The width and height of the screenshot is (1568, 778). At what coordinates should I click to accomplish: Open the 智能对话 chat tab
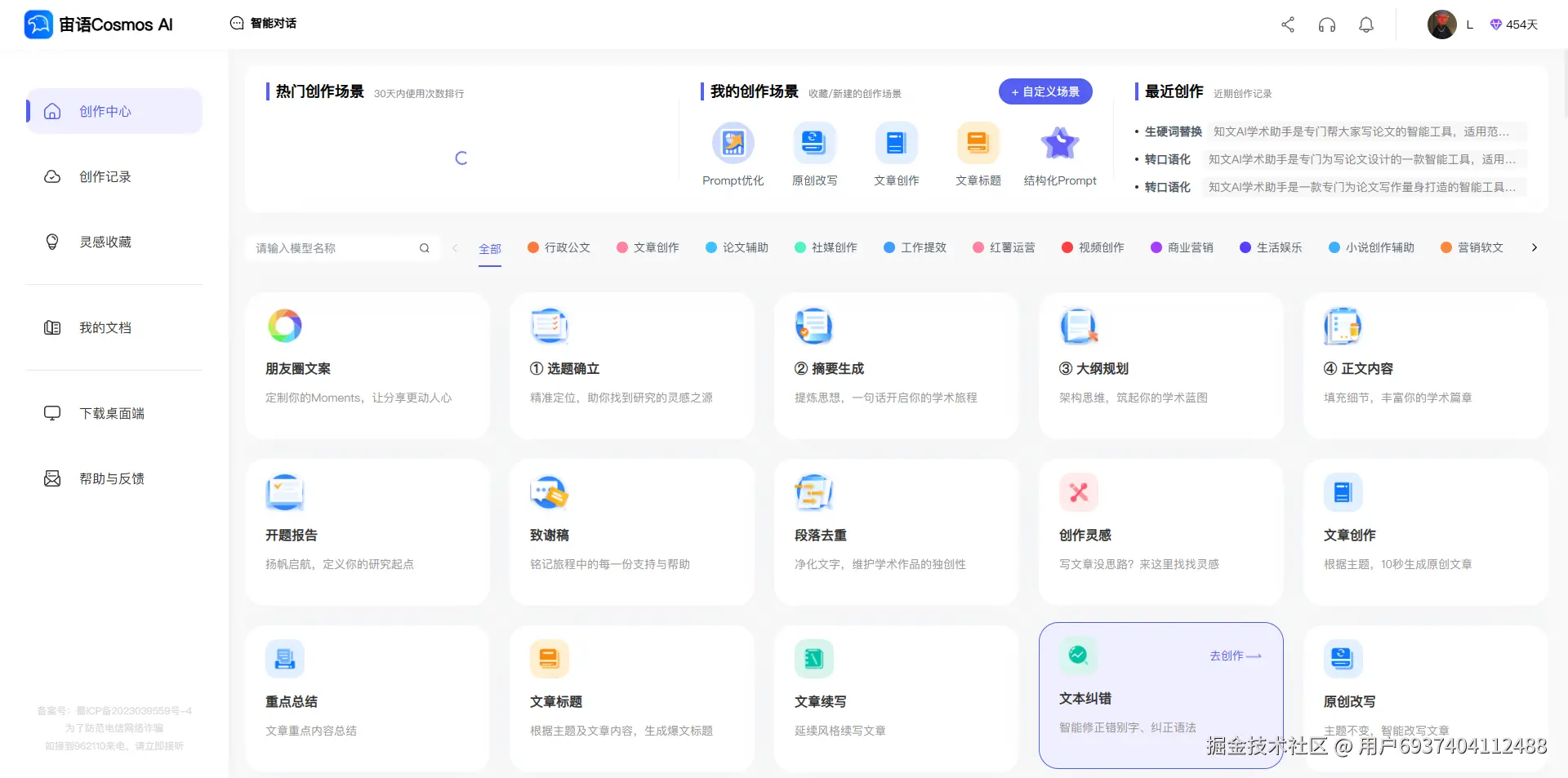tap(263, 23)
